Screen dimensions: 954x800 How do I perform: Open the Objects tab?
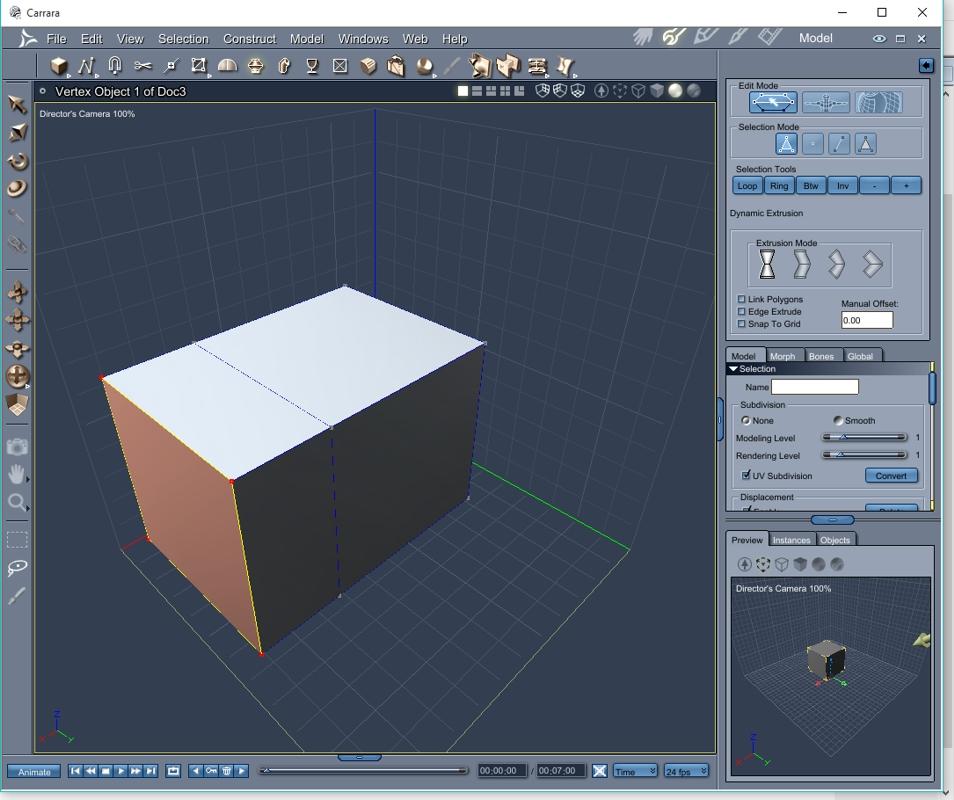(x=835, y=540)
